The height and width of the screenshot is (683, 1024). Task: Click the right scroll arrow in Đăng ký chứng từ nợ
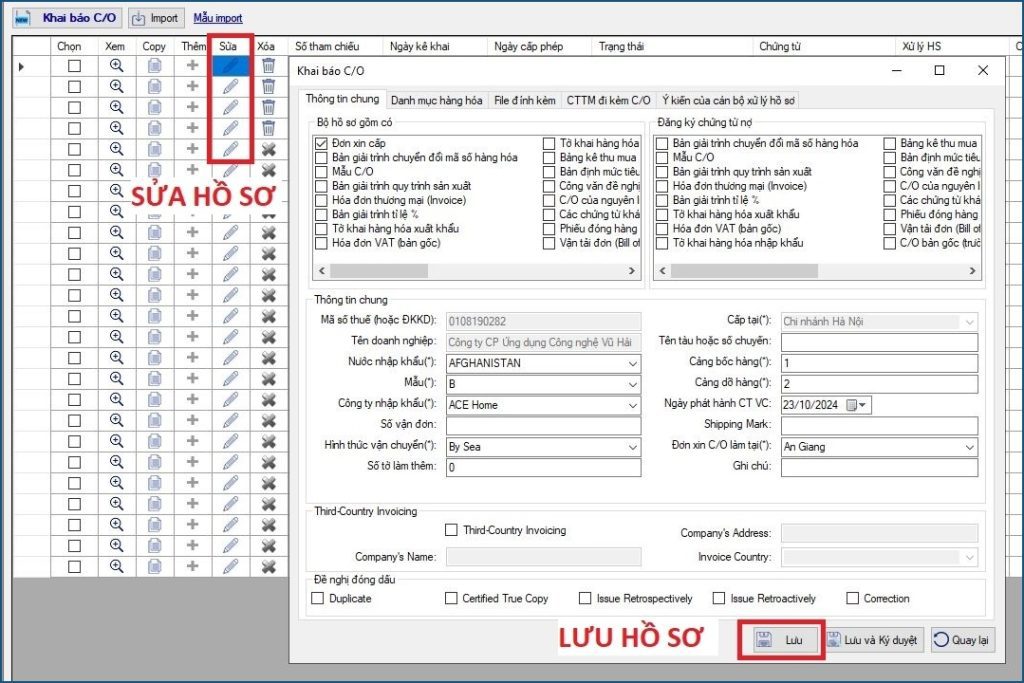coord(972,270)
